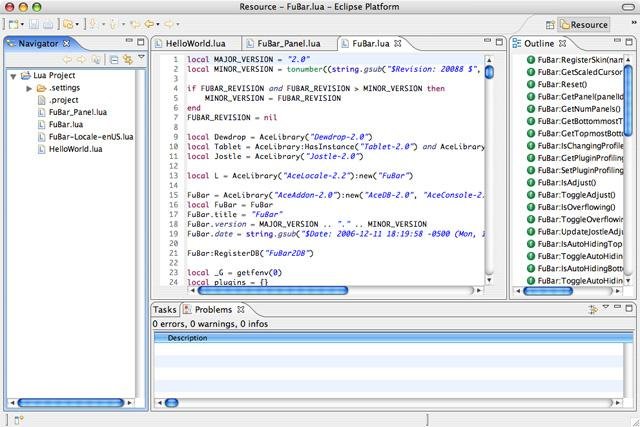The image size is (640, 427).
Task: Switch to the FuBar_Panel.lua editor tab
Action: coord(289,43)
